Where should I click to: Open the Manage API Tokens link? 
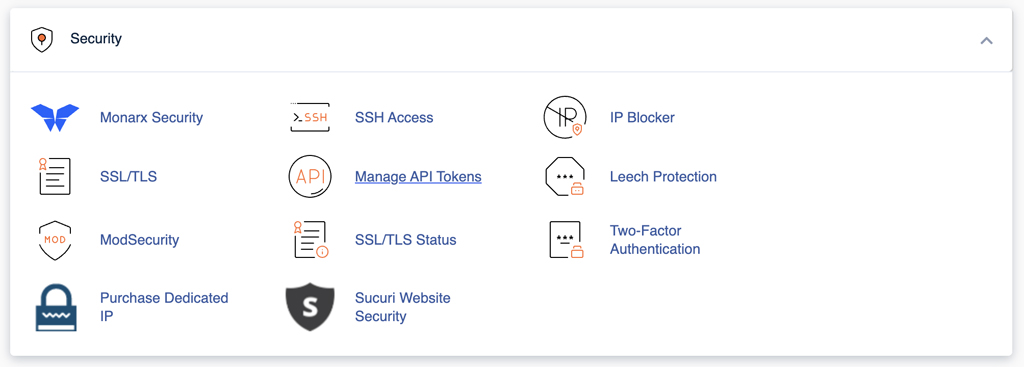(x=418, y=176)
